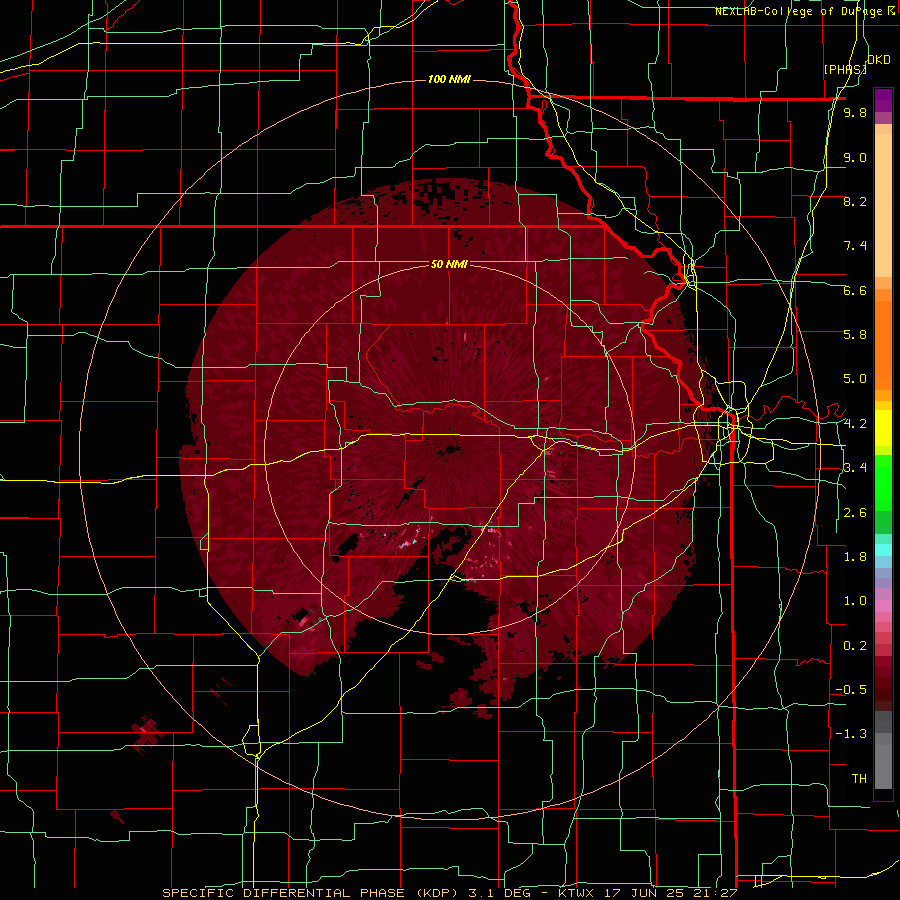Image resolution: width=900 pixels, height=900 pixels.
Task: Click the TH threshold label on the scale
Action: (x=859, y=779)
